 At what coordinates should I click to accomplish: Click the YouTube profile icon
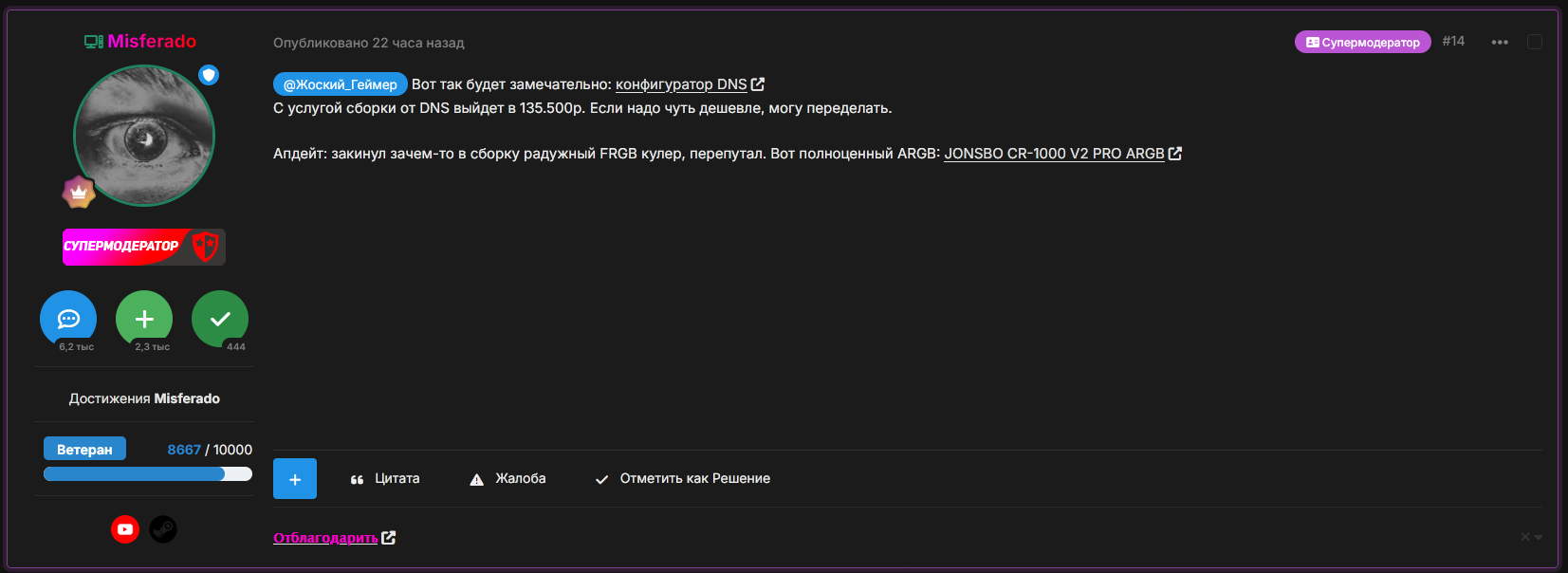(125, 529)
